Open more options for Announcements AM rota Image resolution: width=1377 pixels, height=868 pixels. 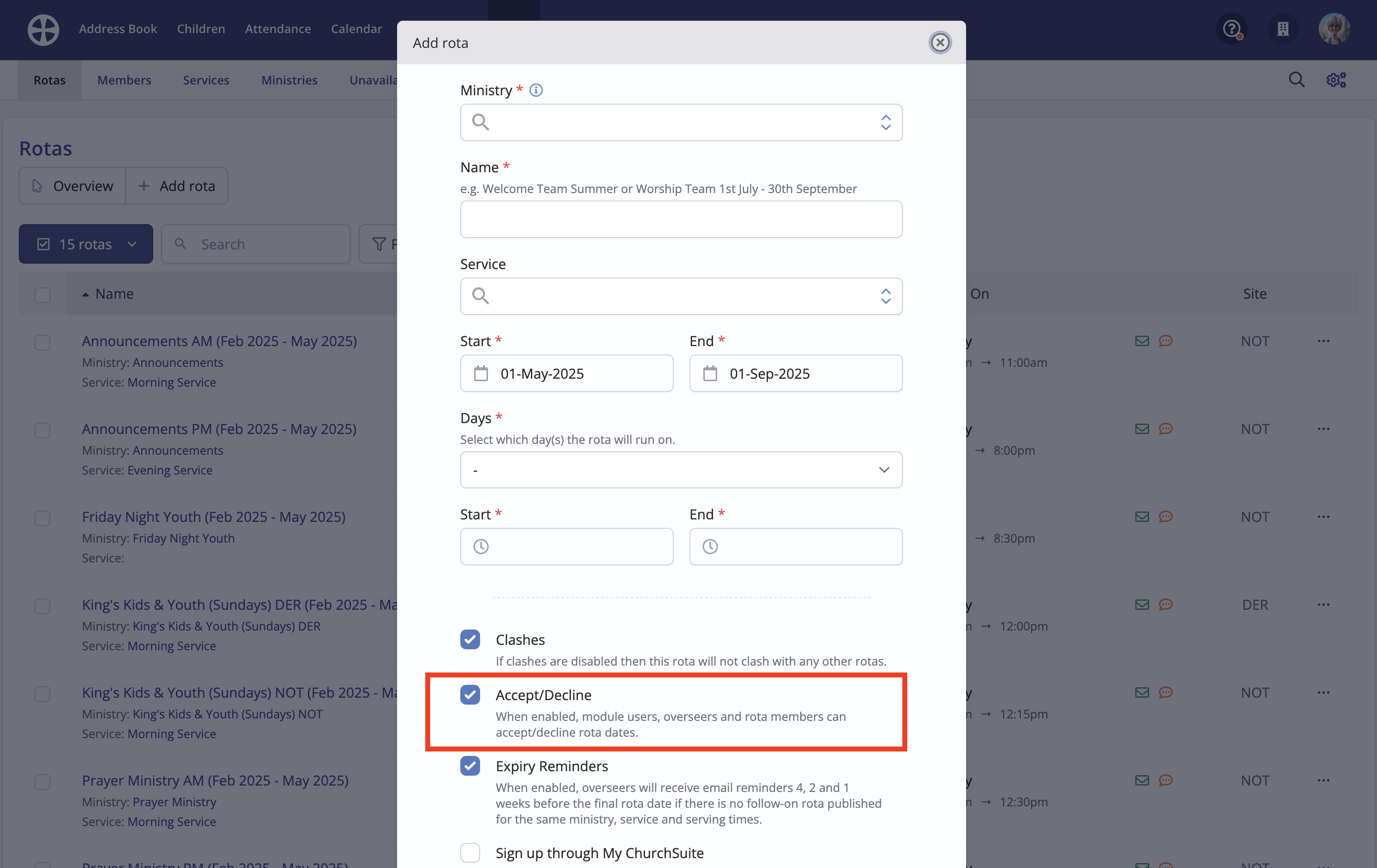[1323, 341]
